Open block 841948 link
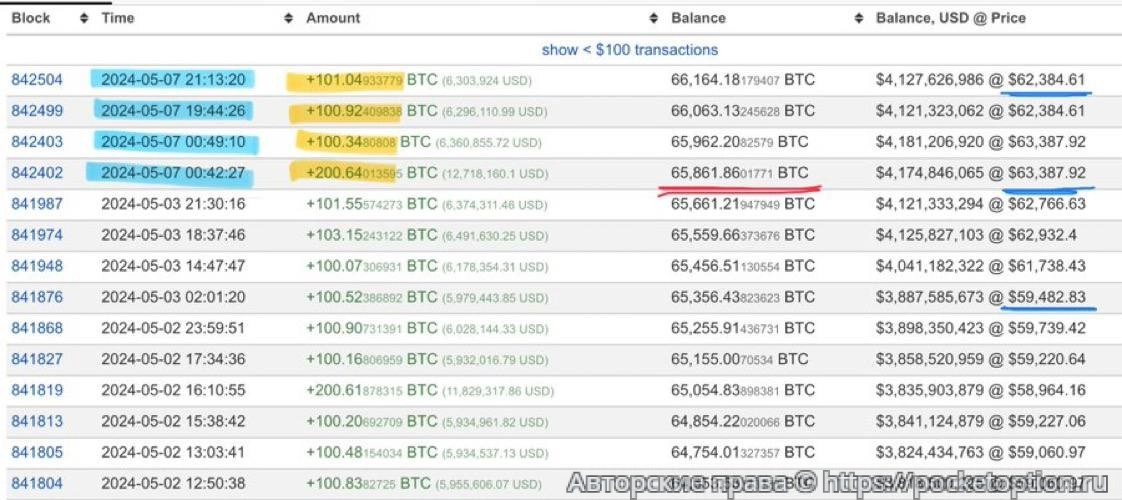 pyautogui.click(x=37, y=266)
